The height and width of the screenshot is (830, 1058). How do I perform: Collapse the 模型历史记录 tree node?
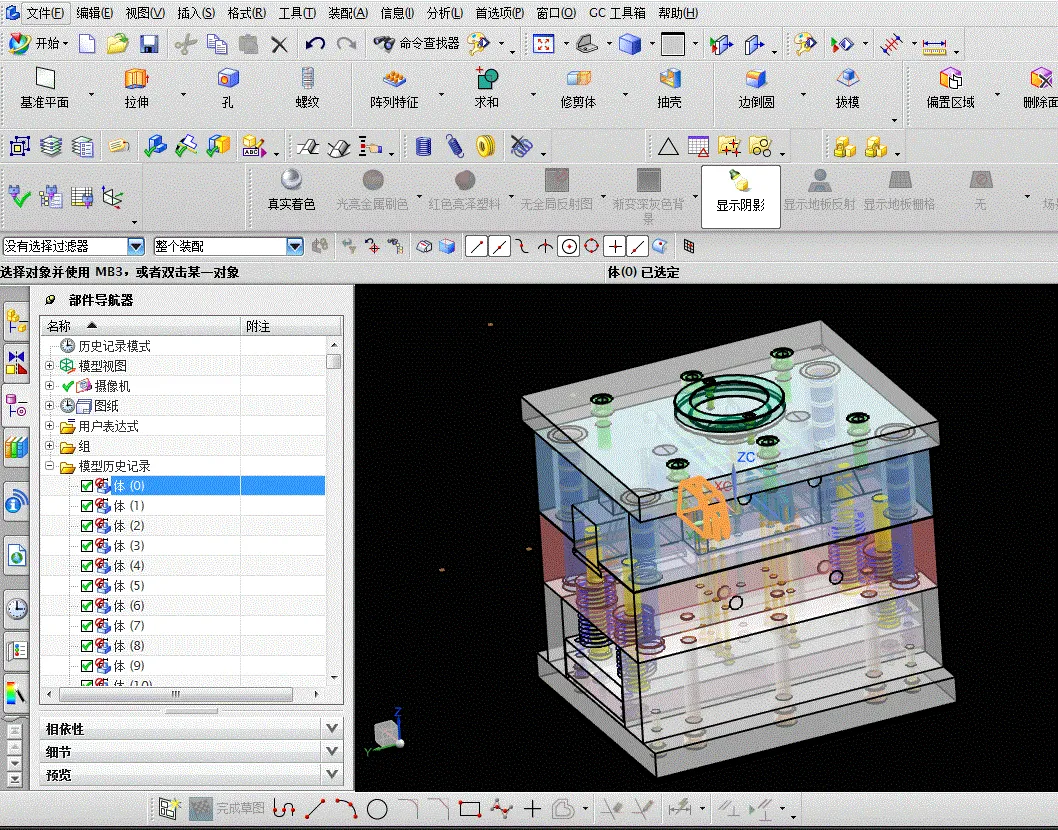pos(49,466)
